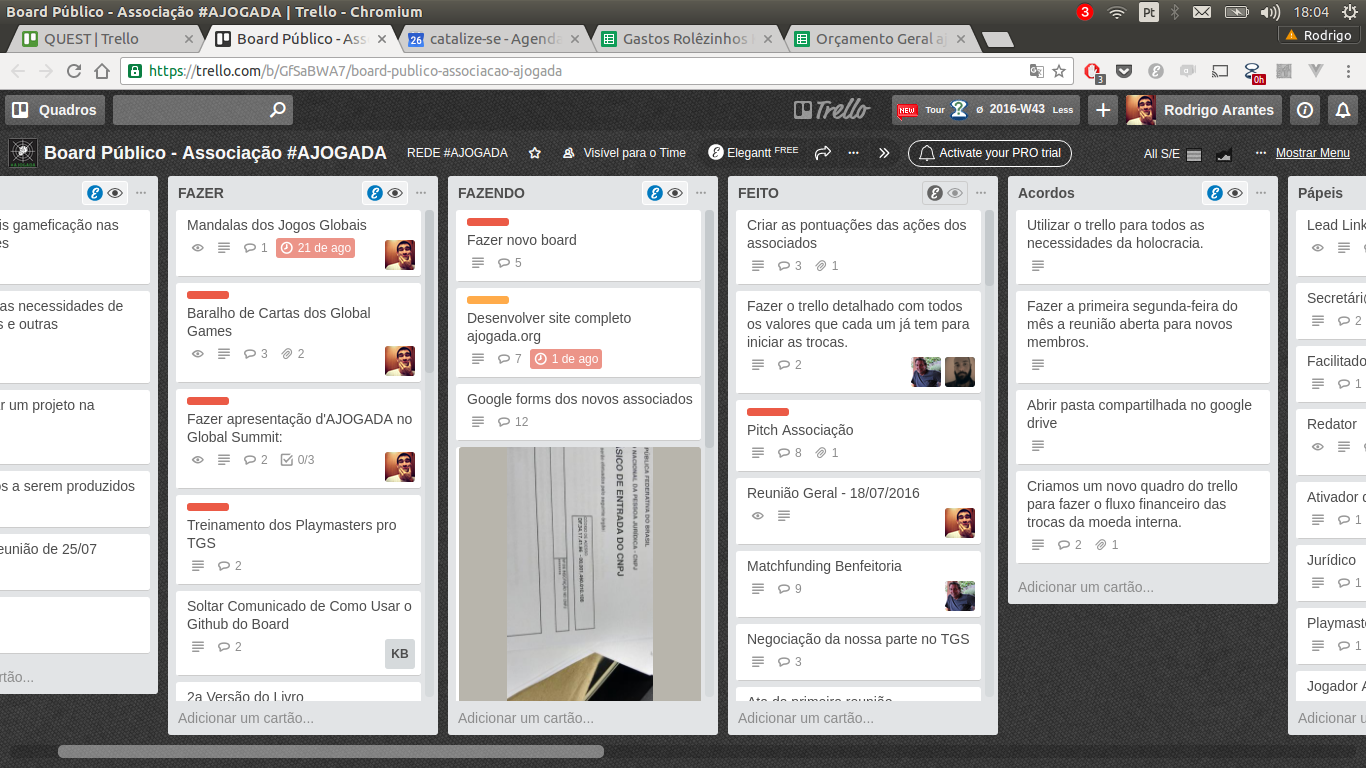Click the KB member avatar on Github card
The width and height of the screenshot is (1366, 768).
[400, 654]
